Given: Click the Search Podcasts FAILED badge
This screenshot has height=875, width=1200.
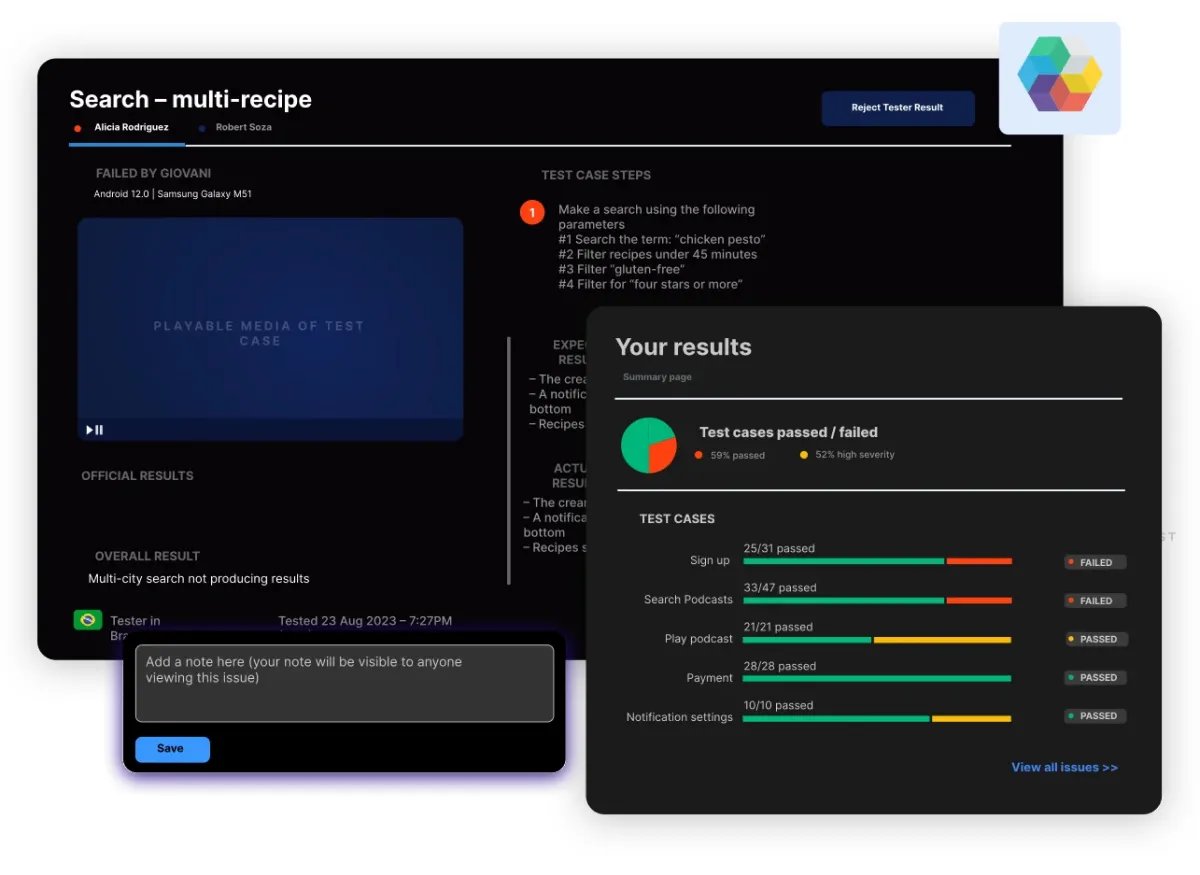Looking at the screenshot, I should 1095,601.
